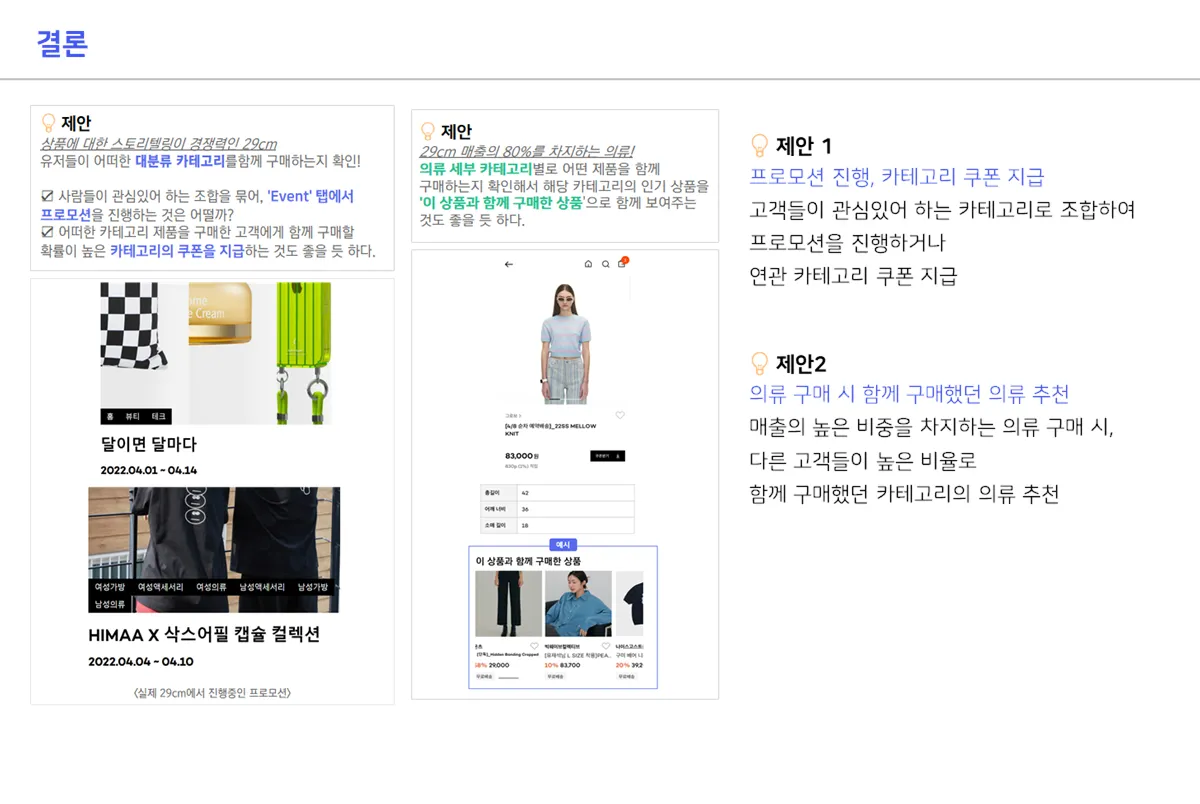Select the 남성액세서리 tag on the HIMAA banner
The height and width of the screenshot is (804, 1200).
pos(263,587)
